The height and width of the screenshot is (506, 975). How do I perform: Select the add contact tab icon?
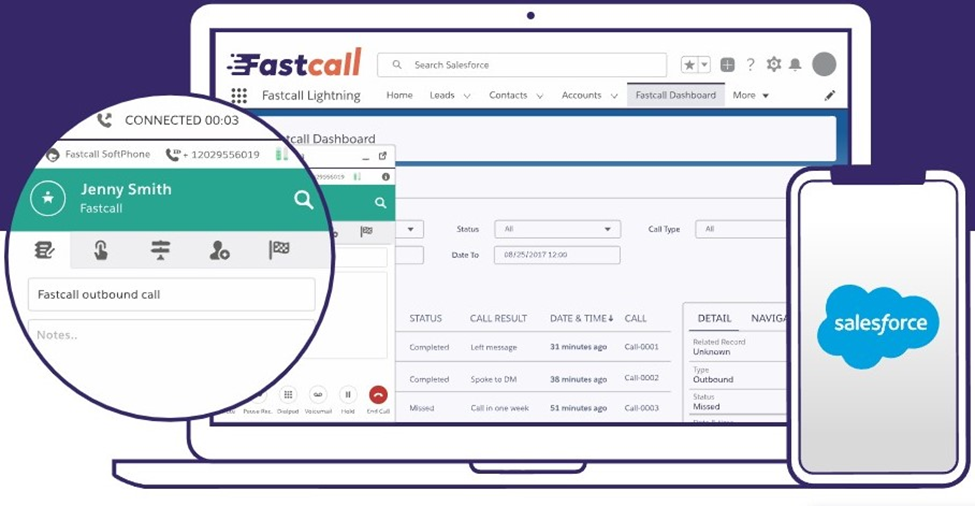click(219, 250)
